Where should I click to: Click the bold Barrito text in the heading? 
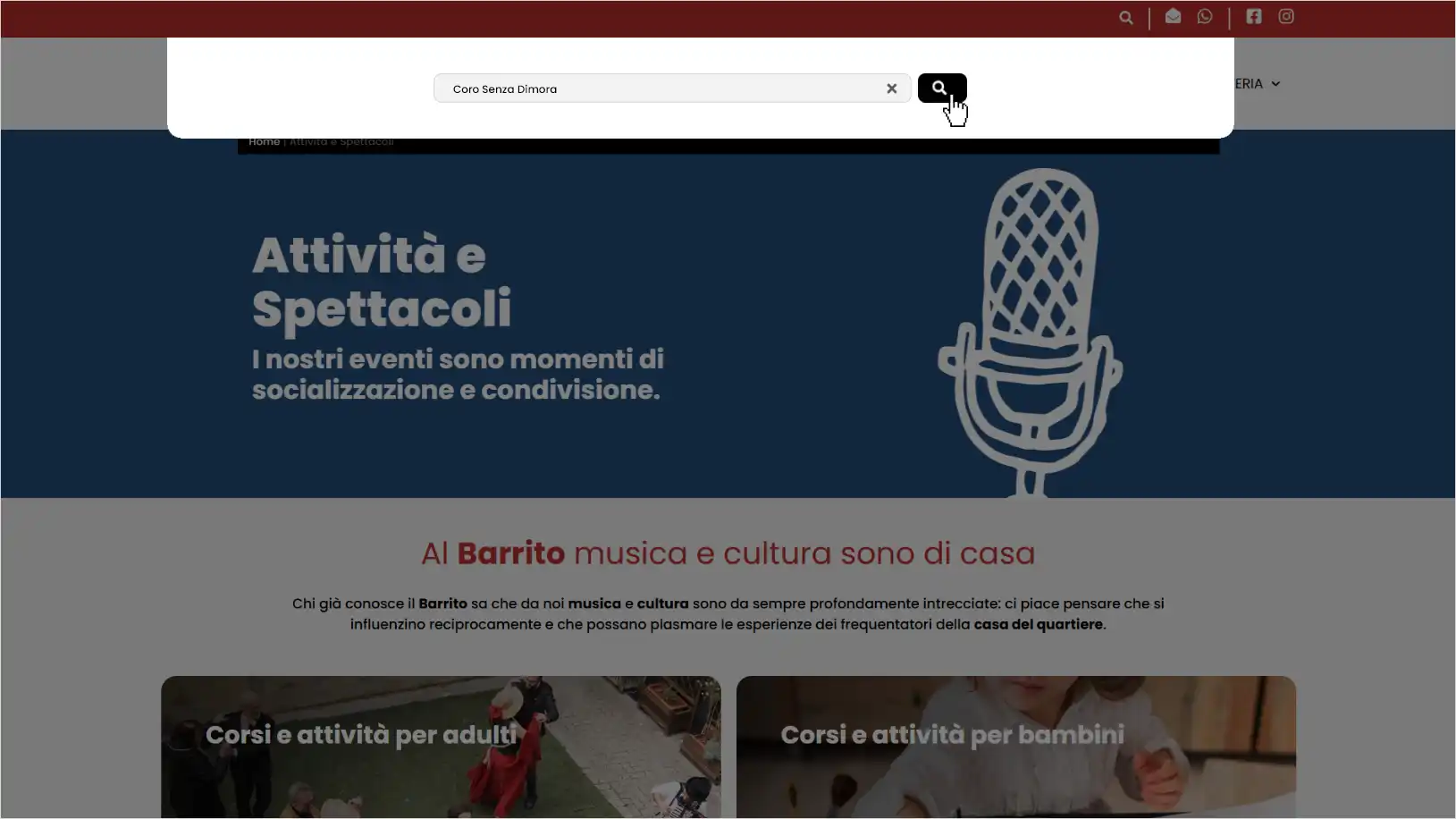click(511, 553)
